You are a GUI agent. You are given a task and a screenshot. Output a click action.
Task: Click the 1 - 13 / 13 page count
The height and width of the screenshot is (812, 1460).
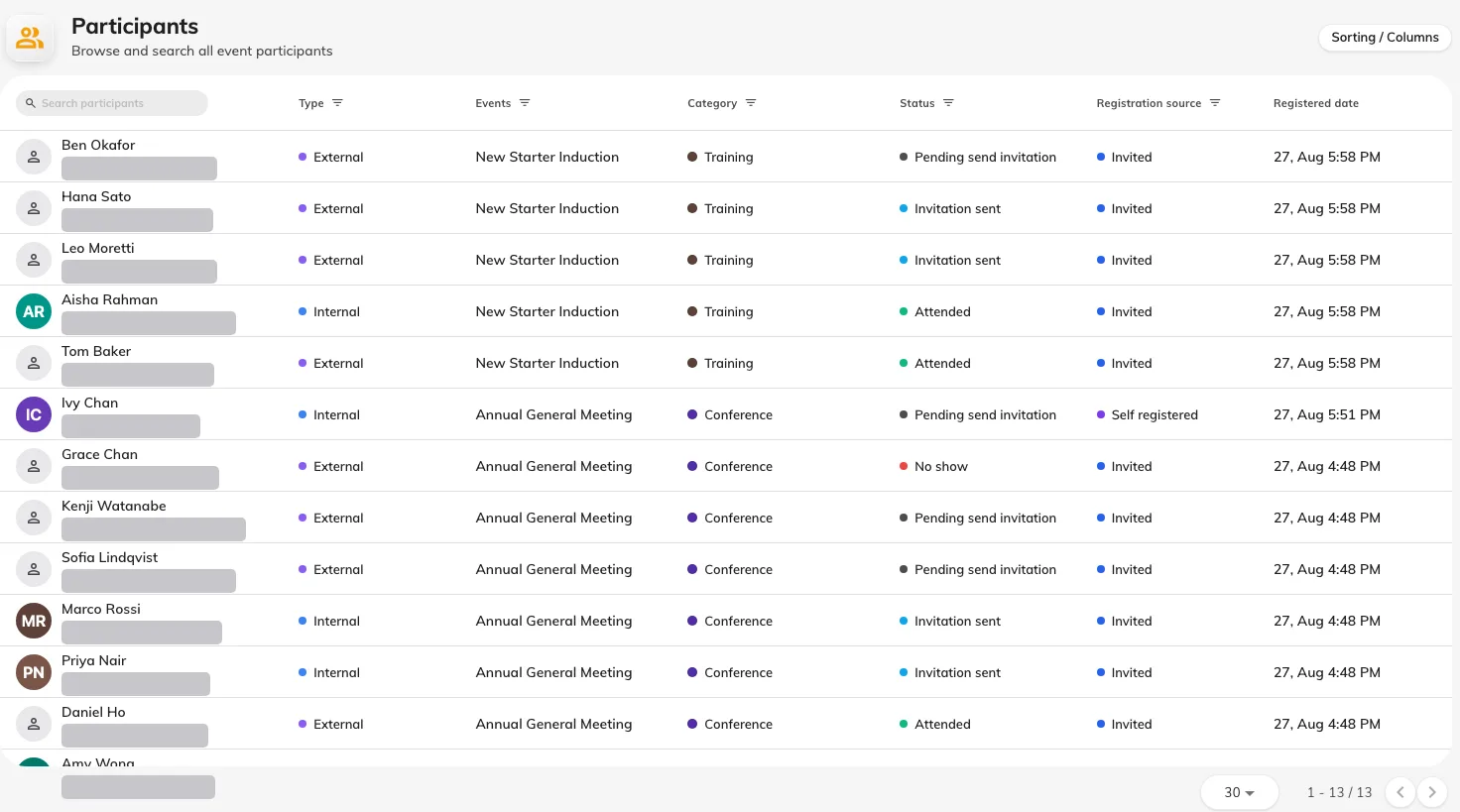[x=1339, y=792]
